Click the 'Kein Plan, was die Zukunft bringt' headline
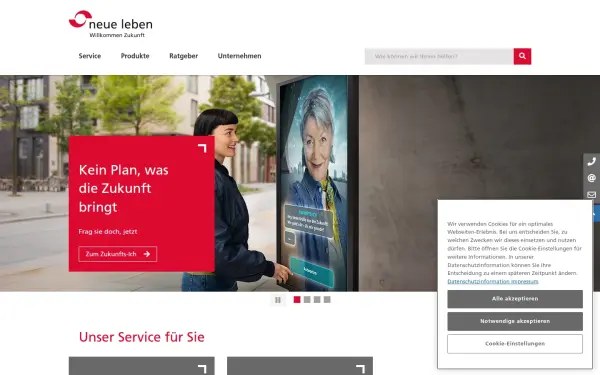 pos(124,188)
